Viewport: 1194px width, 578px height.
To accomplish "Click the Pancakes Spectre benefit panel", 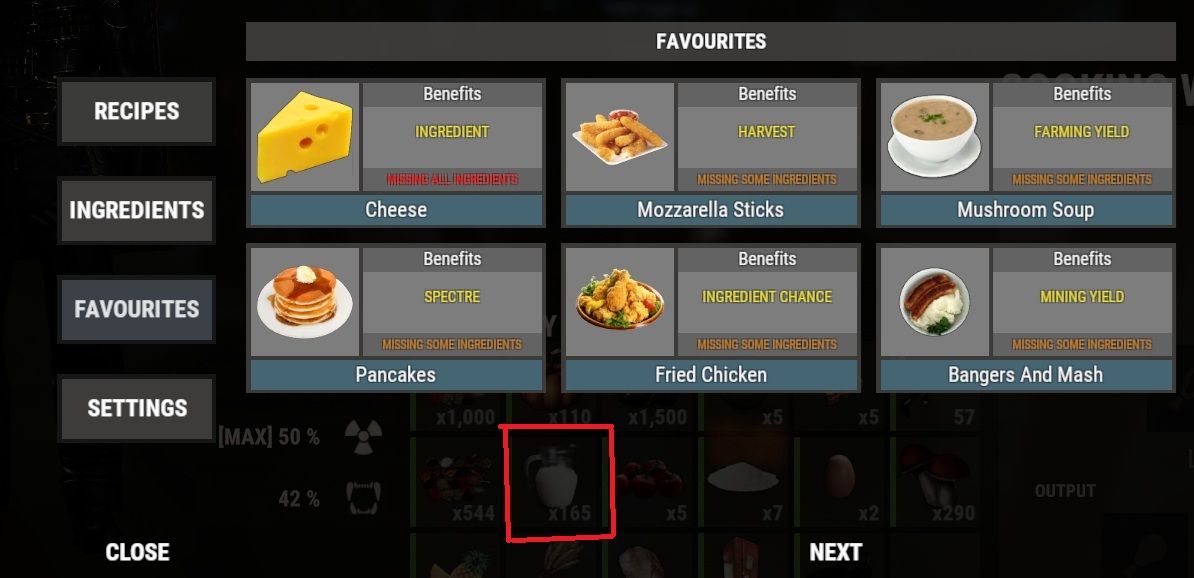I will pos(452,302).
